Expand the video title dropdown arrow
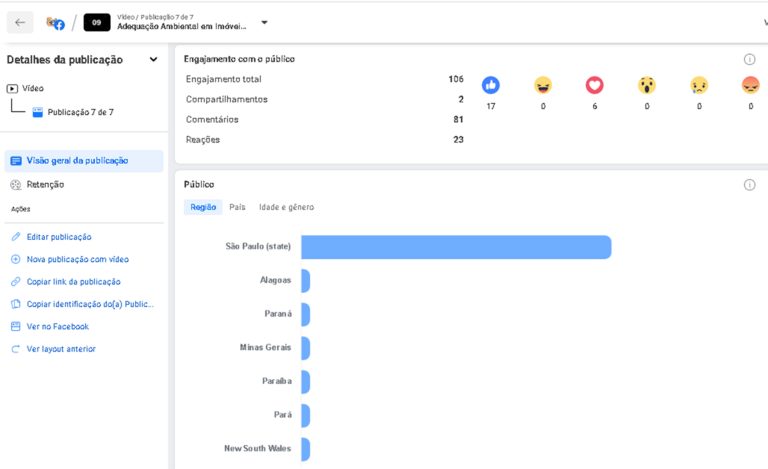Screen dimensions: 768x469 (264, 23)
